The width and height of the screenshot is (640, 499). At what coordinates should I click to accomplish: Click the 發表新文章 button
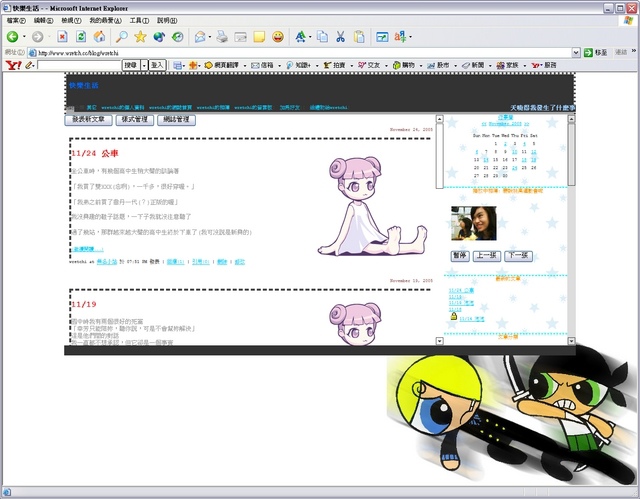(88, 120)
